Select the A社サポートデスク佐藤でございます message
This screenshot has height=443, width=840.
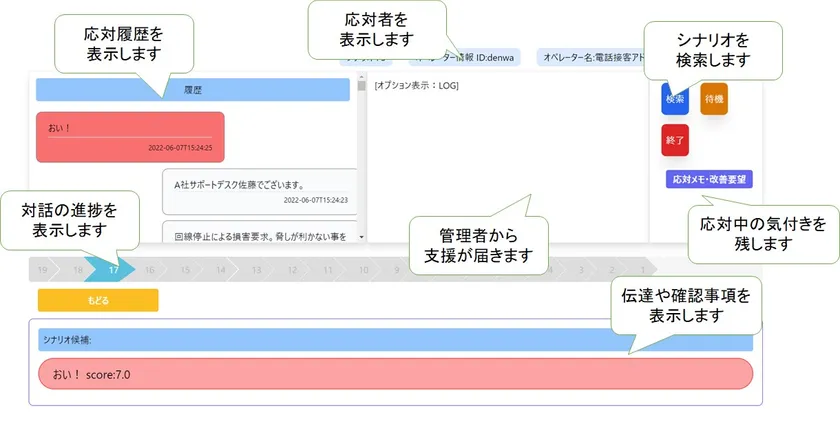pos(260,191)
